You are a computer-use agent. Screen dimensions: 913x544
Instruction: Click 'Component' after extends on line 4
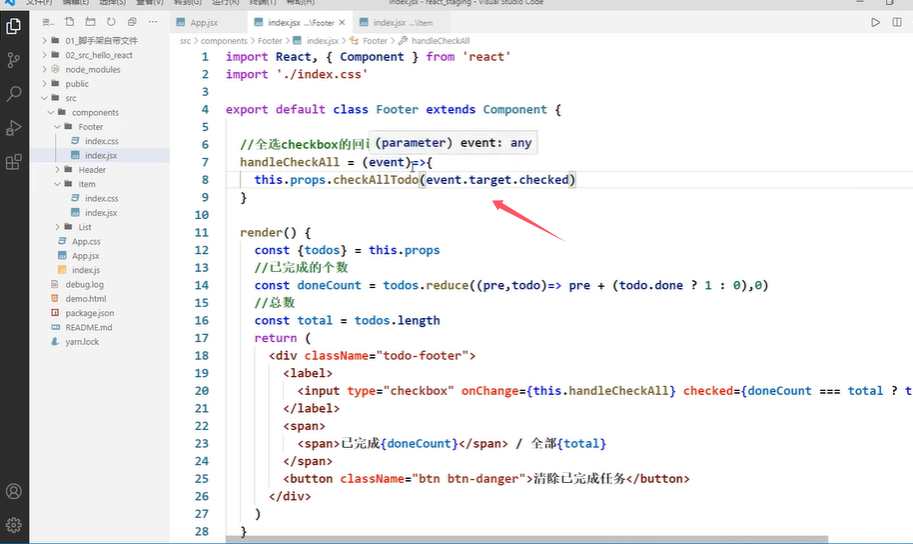point(515,109)
